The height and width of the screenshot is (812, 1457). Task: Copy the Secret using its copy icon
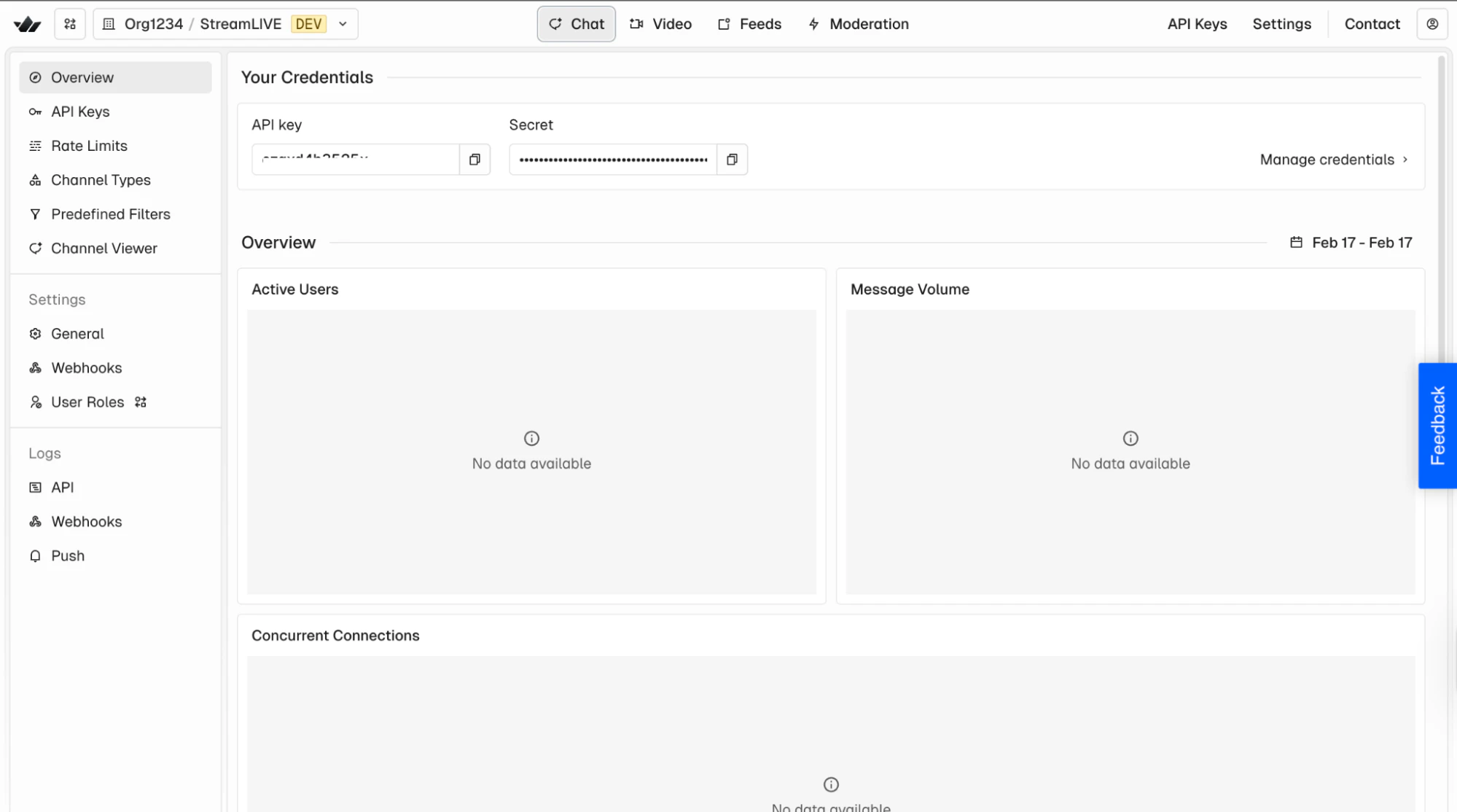click(x=732, y=160)
